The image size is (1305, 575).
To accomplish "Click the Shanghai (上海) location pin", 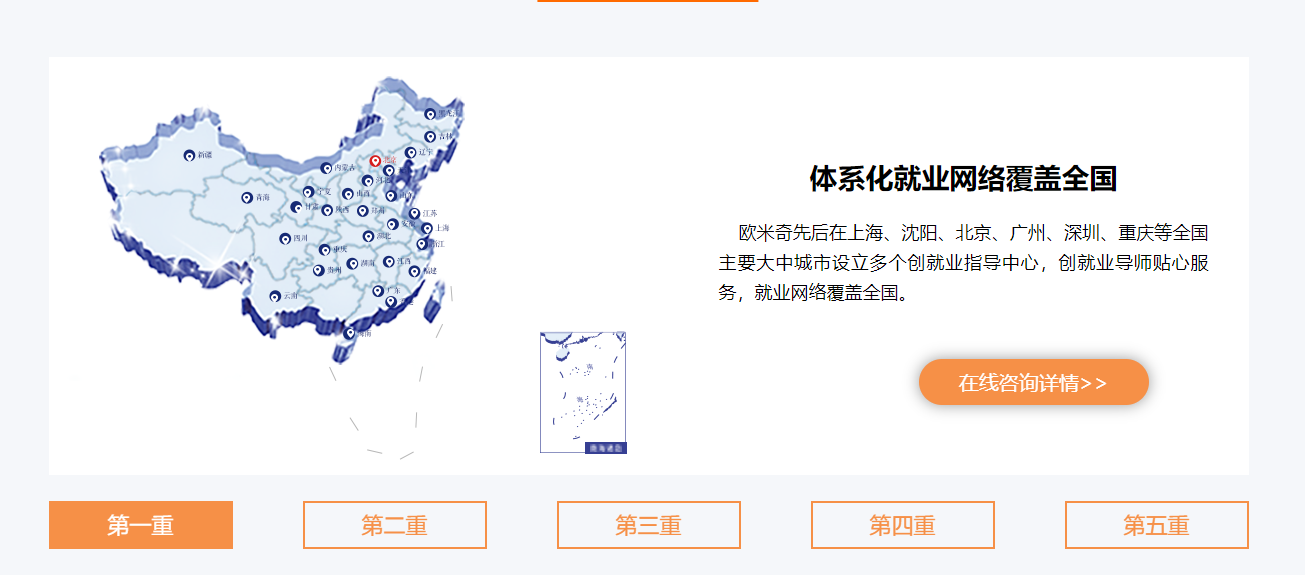I will coord(427,229).
